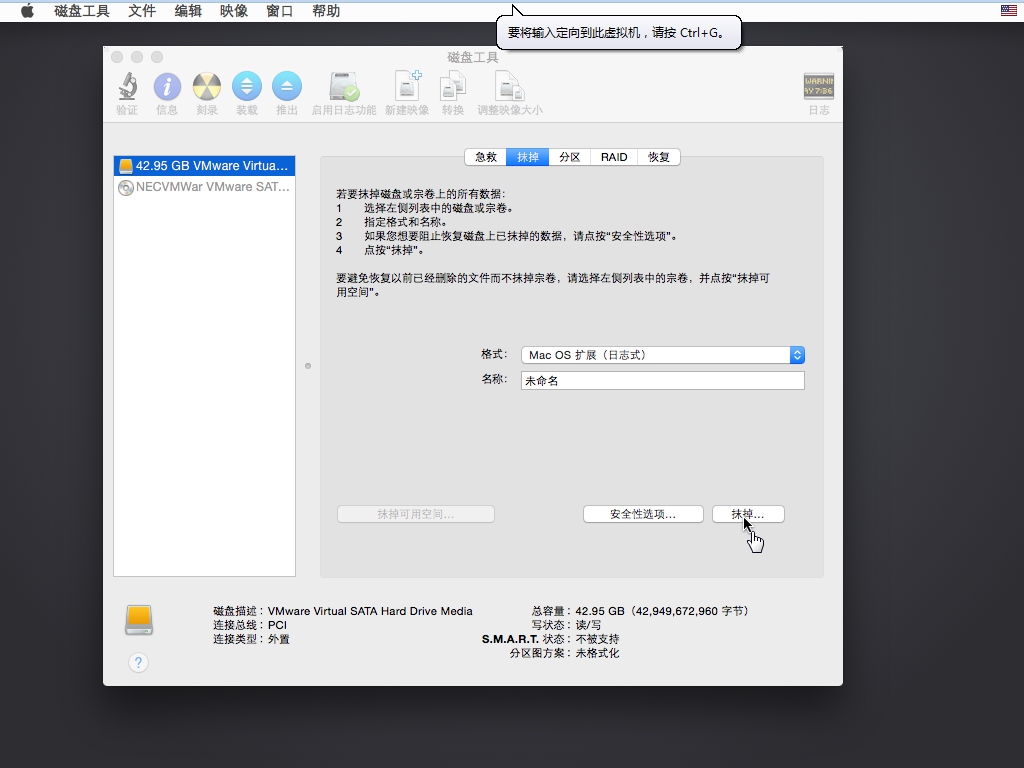Switch to the First Aid (急救) tab
Screen dimensions: 1024x768
point(486,157)
